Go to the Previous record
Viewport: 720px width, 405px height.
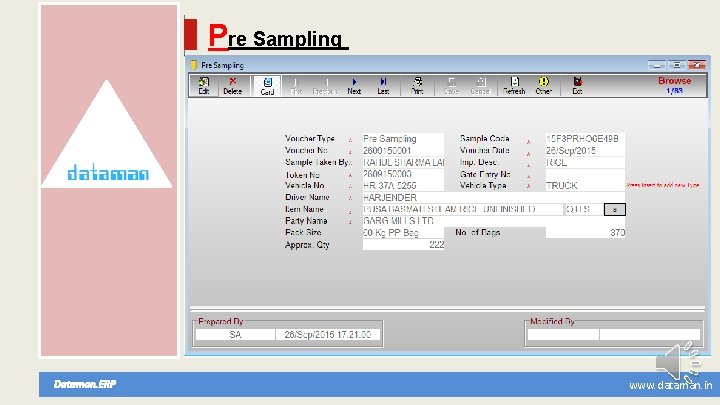(325, 86)
